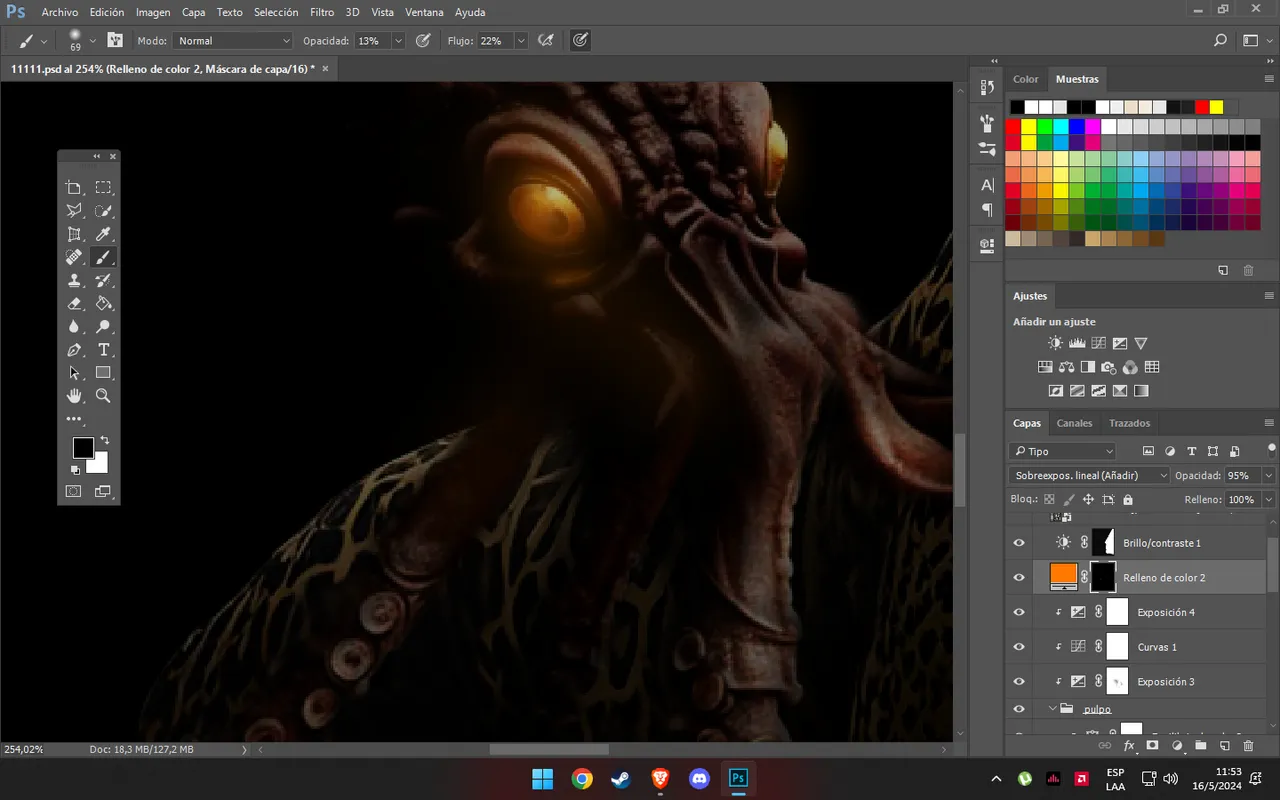Viewport: 1280px width, 800px height.
Task: Open the Character panel icon
Action: 987,185
